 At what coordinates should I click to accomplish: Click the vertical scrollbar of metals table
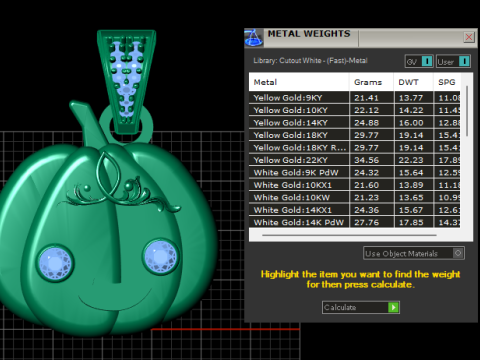[x=467, y=111]
